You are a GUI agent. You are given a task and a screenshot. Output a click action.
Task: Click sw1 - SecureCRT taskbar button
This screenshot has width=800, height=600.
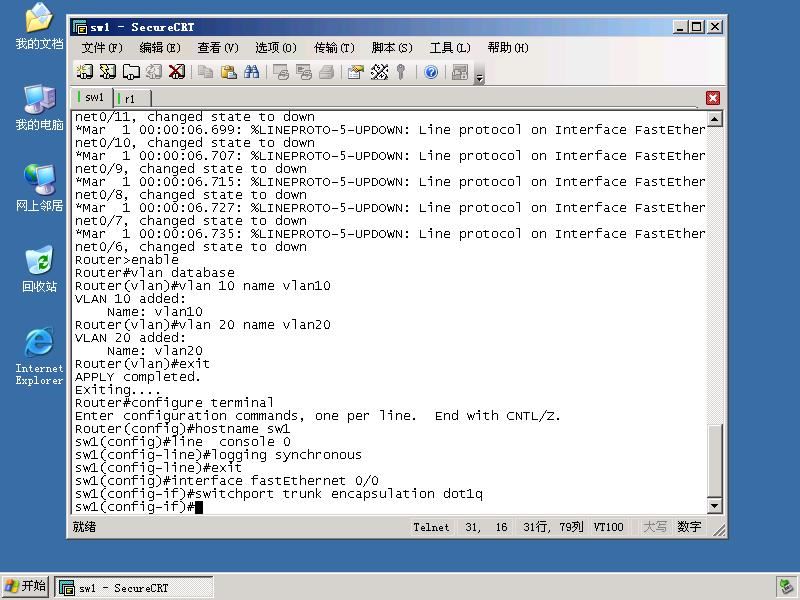coord(134,588)
